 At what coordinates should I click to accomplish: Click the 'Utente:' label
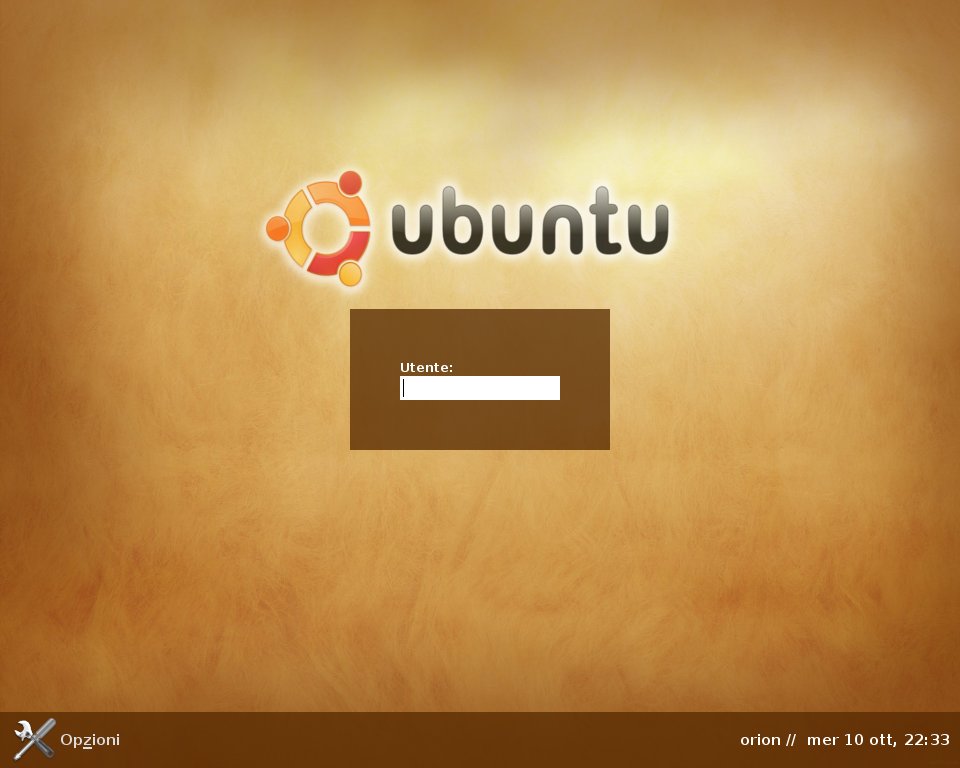(x=426, y=367)
